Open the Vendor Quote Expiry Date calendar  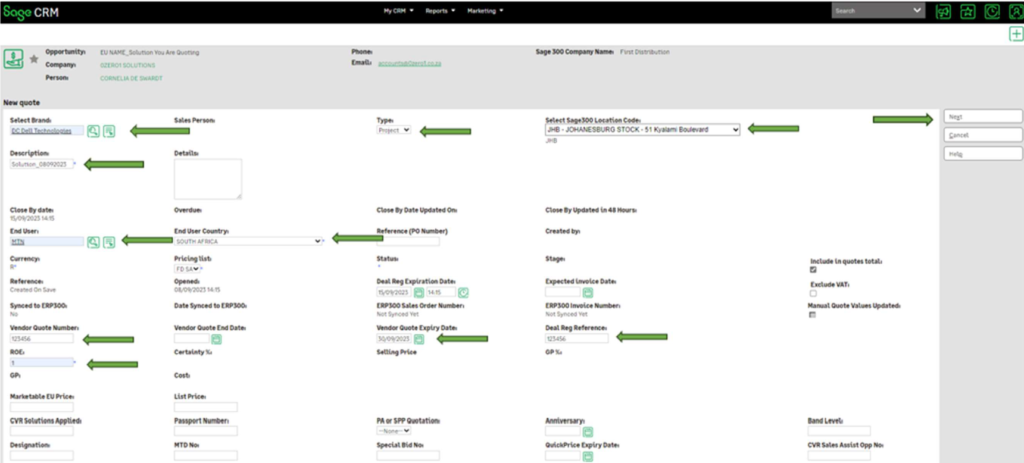tap(420, 339)
